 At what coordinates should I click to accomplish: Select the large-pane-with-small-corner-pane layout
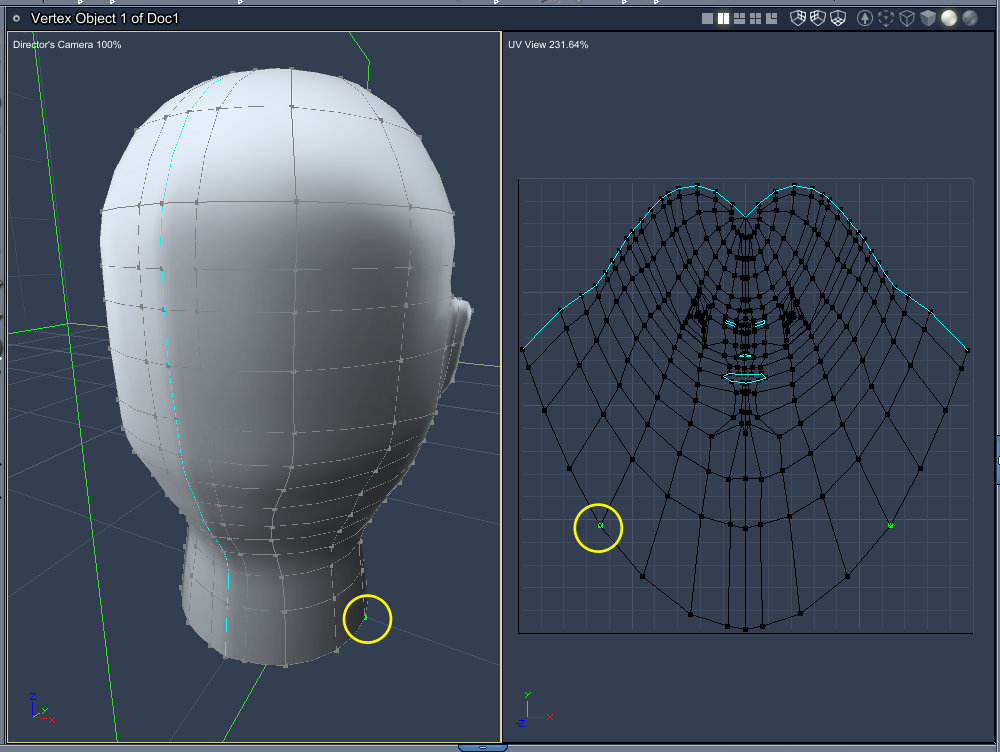[x=771, y=18]
